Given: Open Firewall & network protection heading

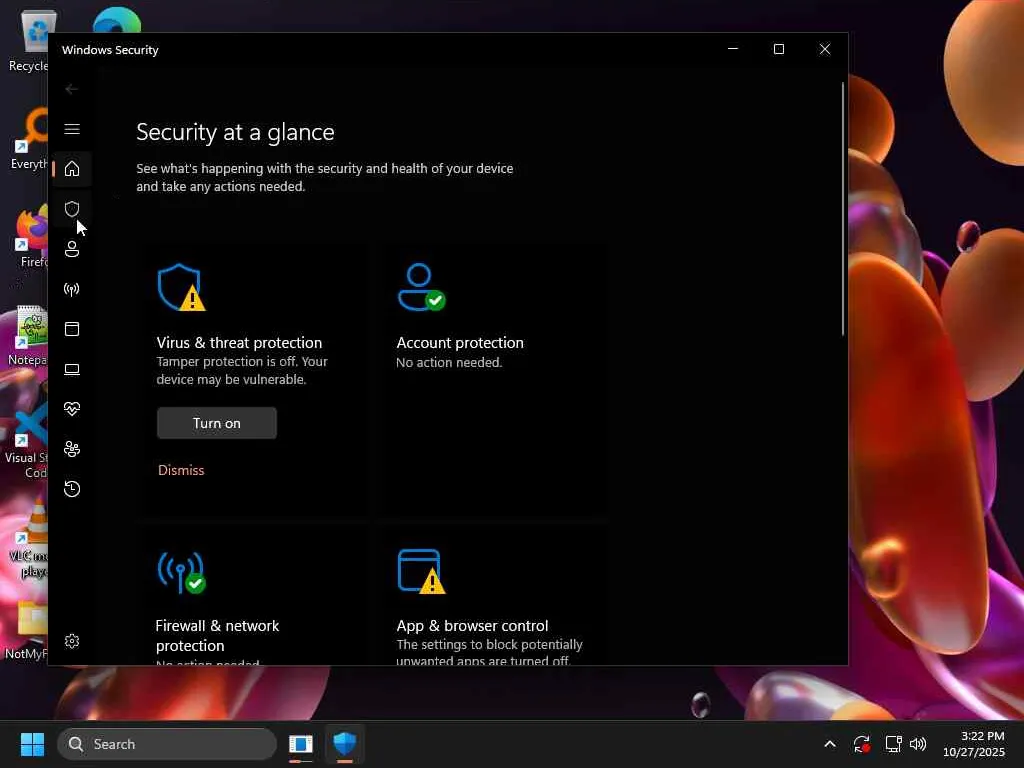Looking at the screenshot, I should (217, 635).
